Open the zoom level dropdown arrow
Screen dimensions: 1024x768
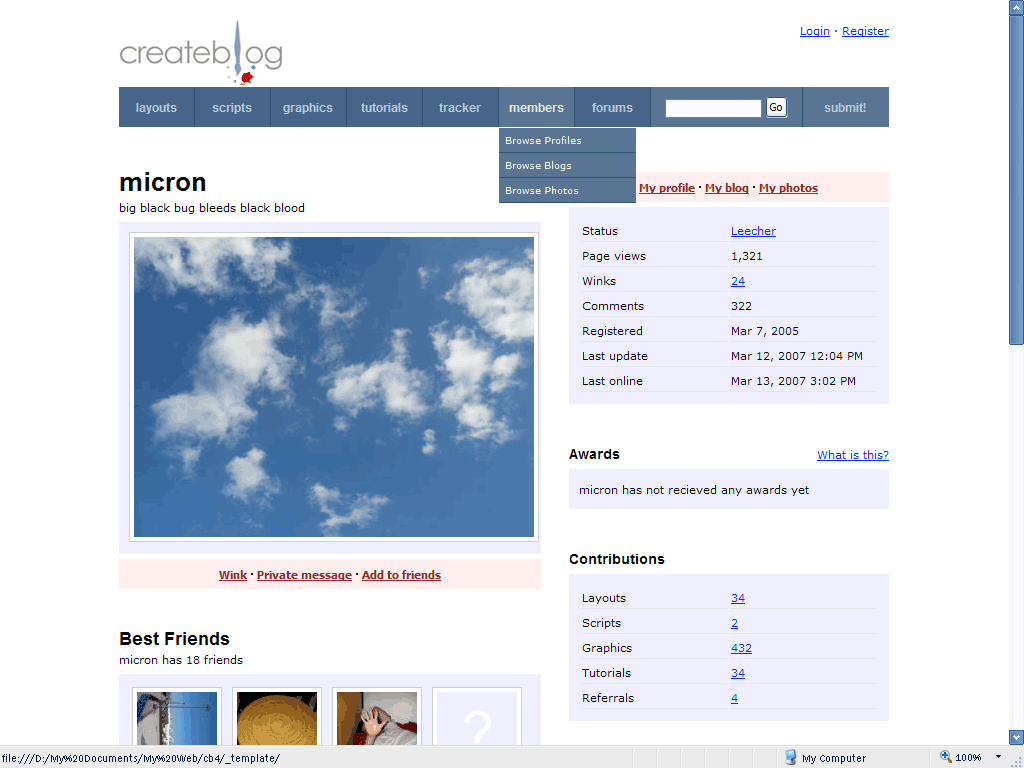point(999,758)
